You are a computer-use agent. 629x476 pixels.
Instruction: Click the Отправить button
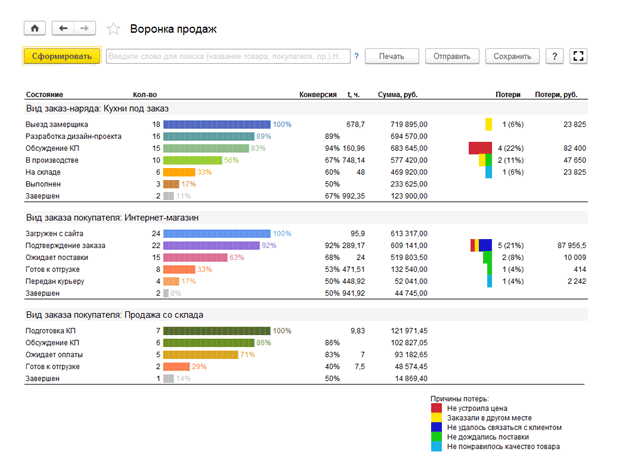[450, 56]
